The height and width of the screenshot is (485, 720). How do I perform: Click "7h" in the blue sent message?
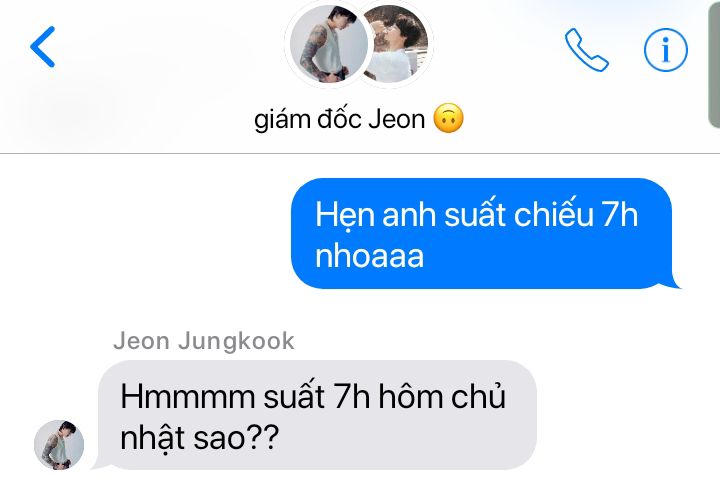click(620, 214)
